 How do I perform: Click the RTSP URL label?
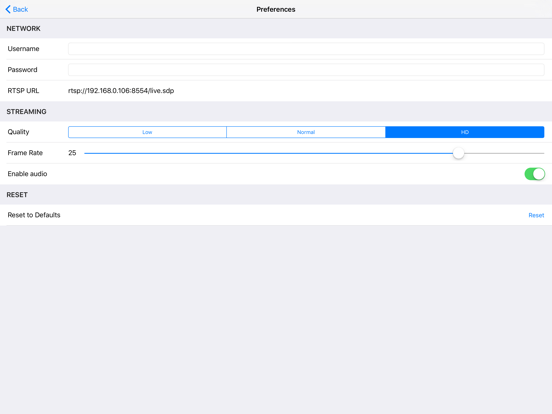pos(23,91)
